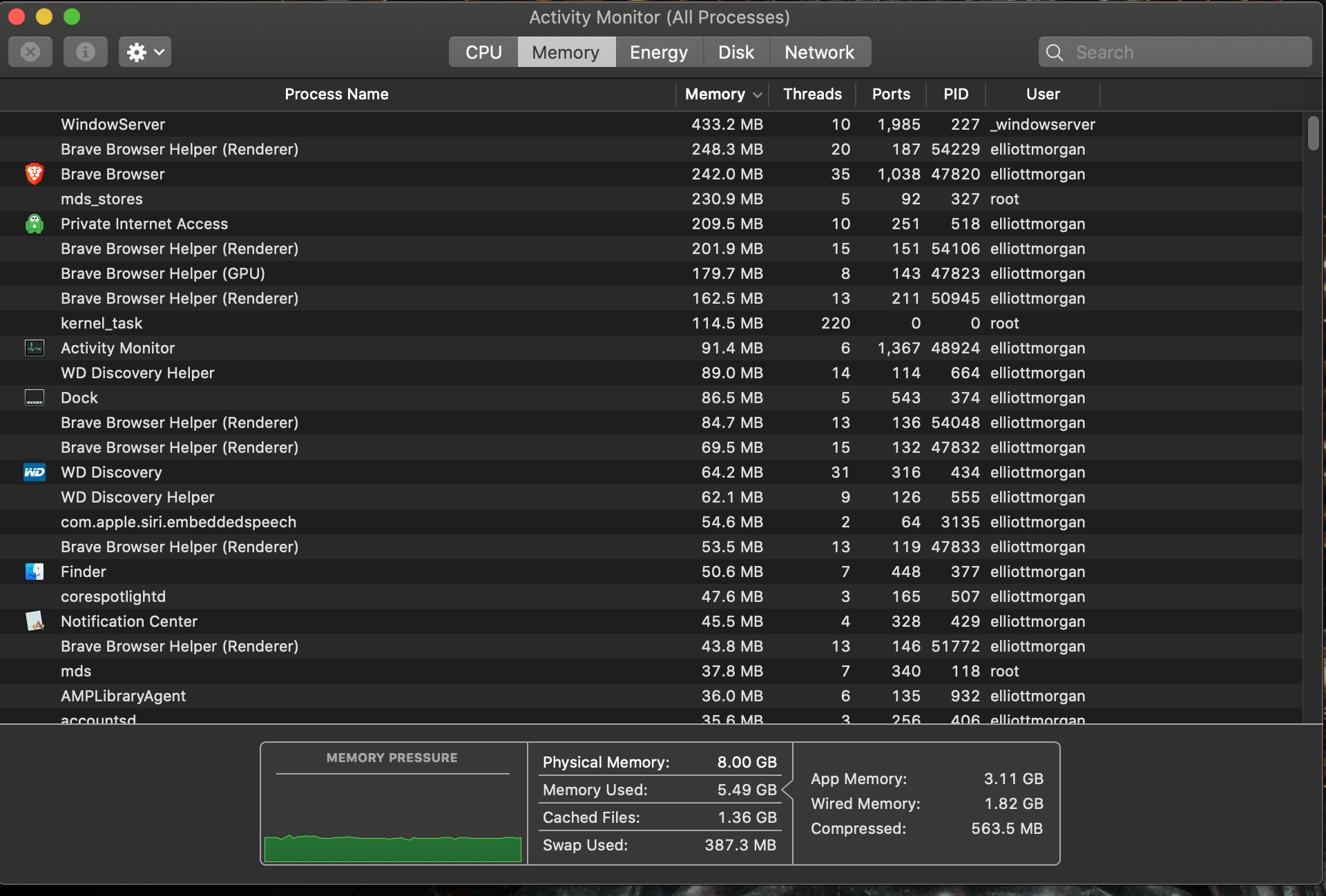
Task: Click the yellow minimize window button
Action: coord(44,17)
